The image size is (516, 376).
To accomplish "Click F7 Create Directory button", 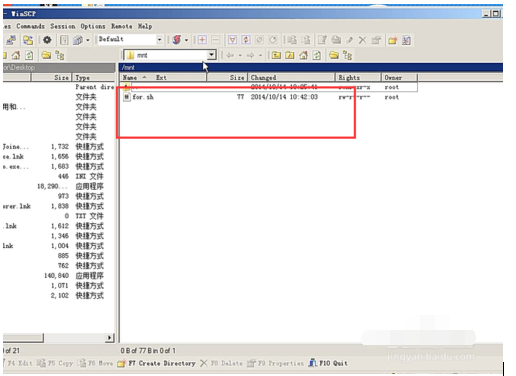I will click(157, 363).
